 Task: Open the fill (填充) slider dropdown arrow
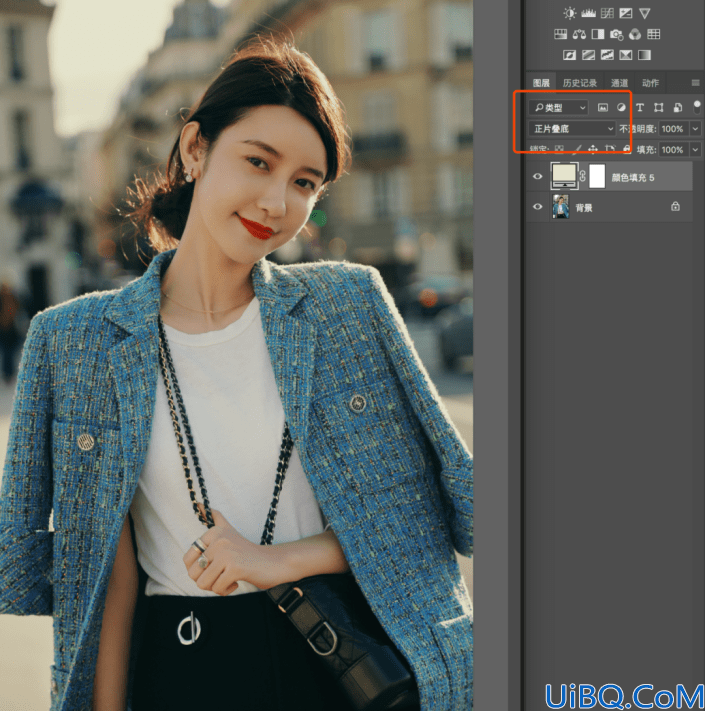point(695,150)
